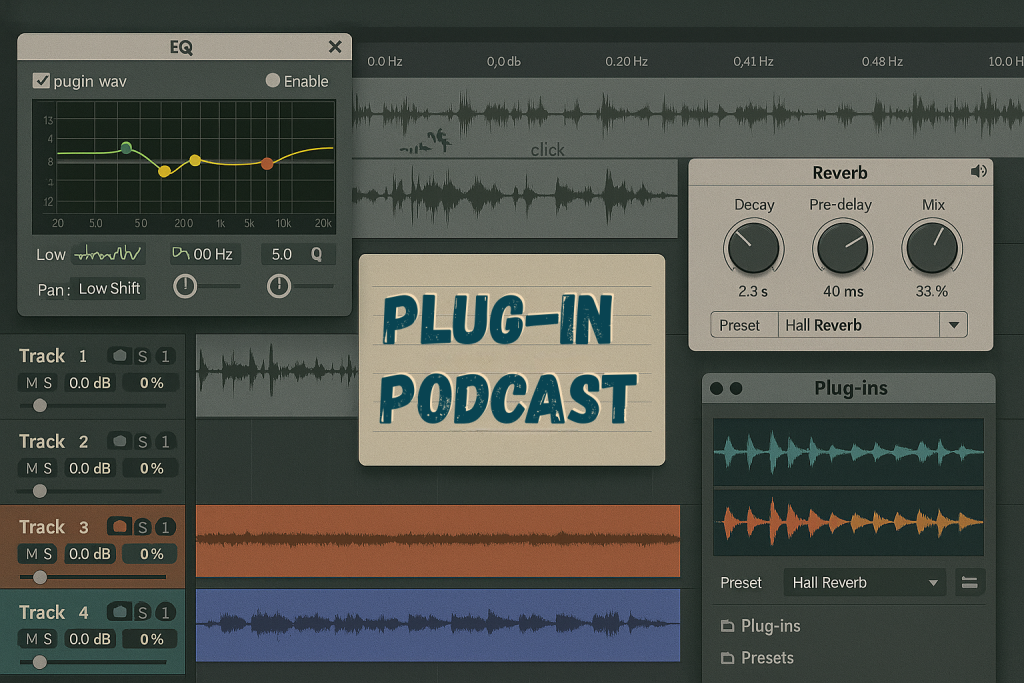Click the second dot on Plug-ins panel title
This screenshot has width=1024, height=683.
point(736,389)
